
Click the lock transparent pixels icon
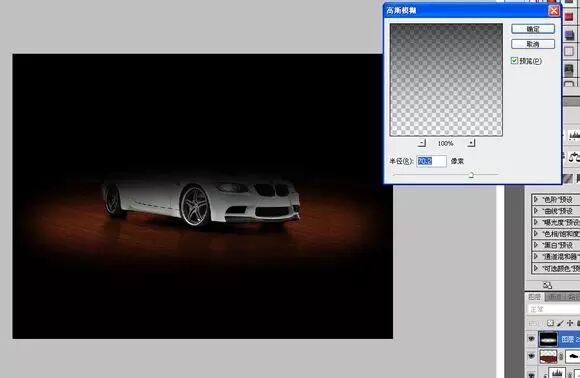[x=550, y=323]
